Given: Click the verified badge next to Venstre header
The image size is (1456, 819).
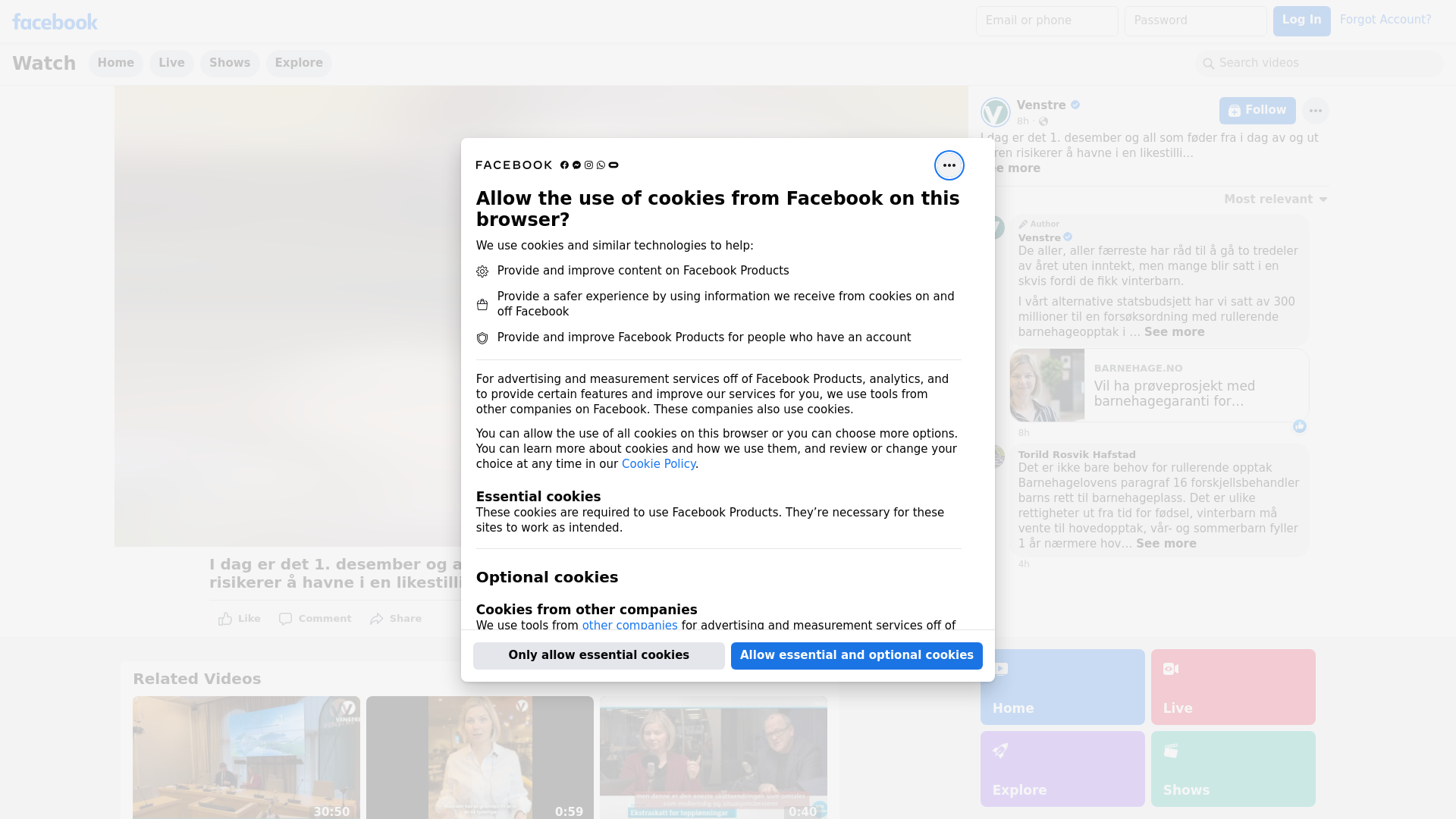Looking at the screenshot, I should pos(1075,105).
